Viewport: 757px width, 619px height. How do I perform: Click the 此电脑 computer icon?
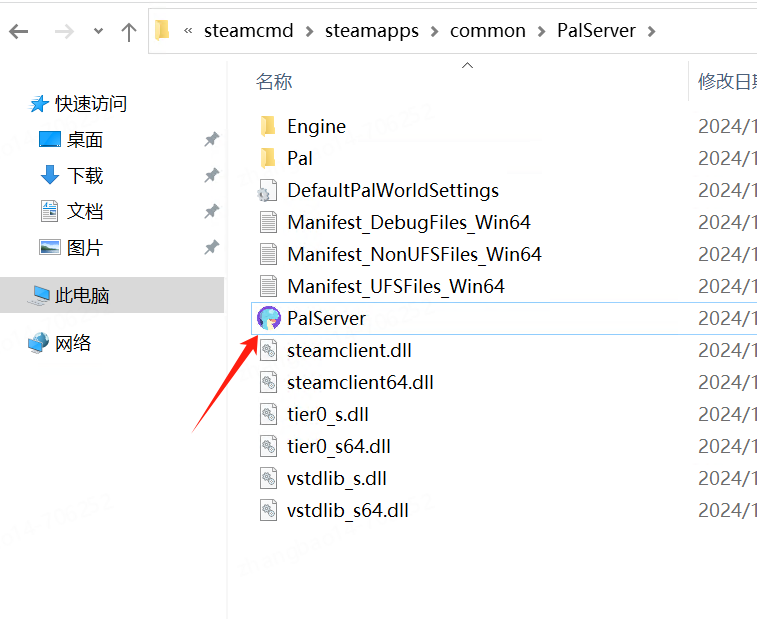(39, 295)
